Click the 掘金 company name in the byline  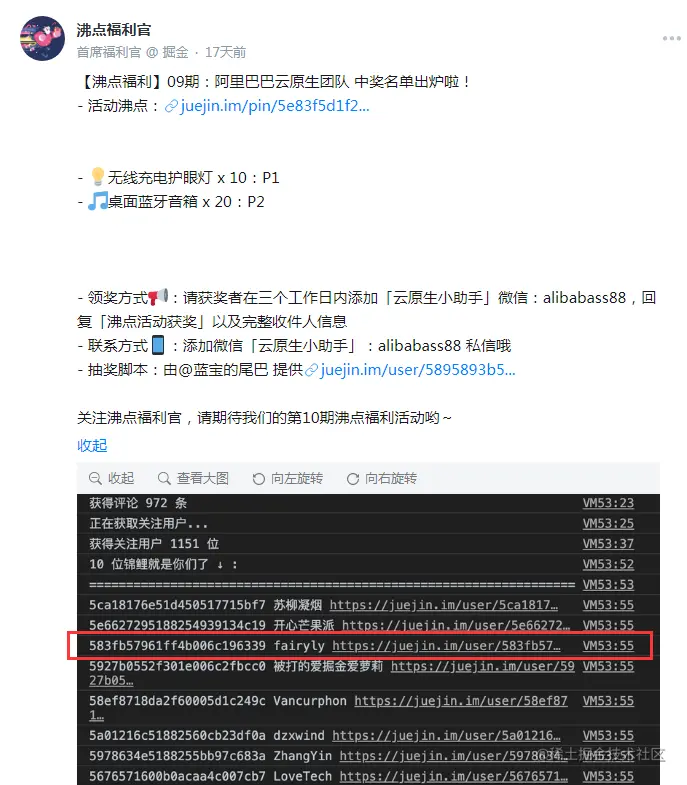pyautogui.click(x=175, y=52)
